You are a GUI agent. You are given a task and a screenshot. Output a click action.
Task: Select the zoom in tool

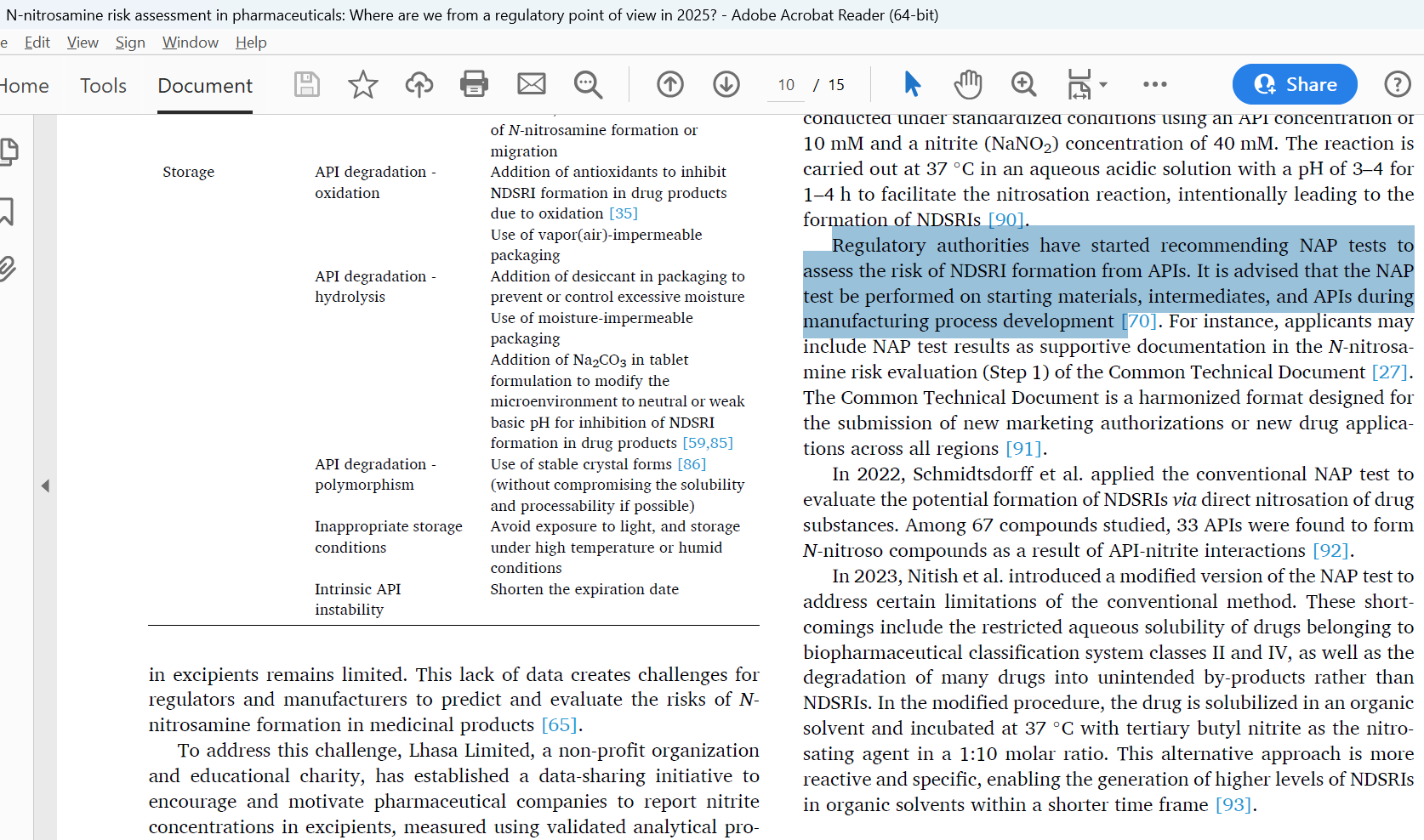pos(1023,84)
